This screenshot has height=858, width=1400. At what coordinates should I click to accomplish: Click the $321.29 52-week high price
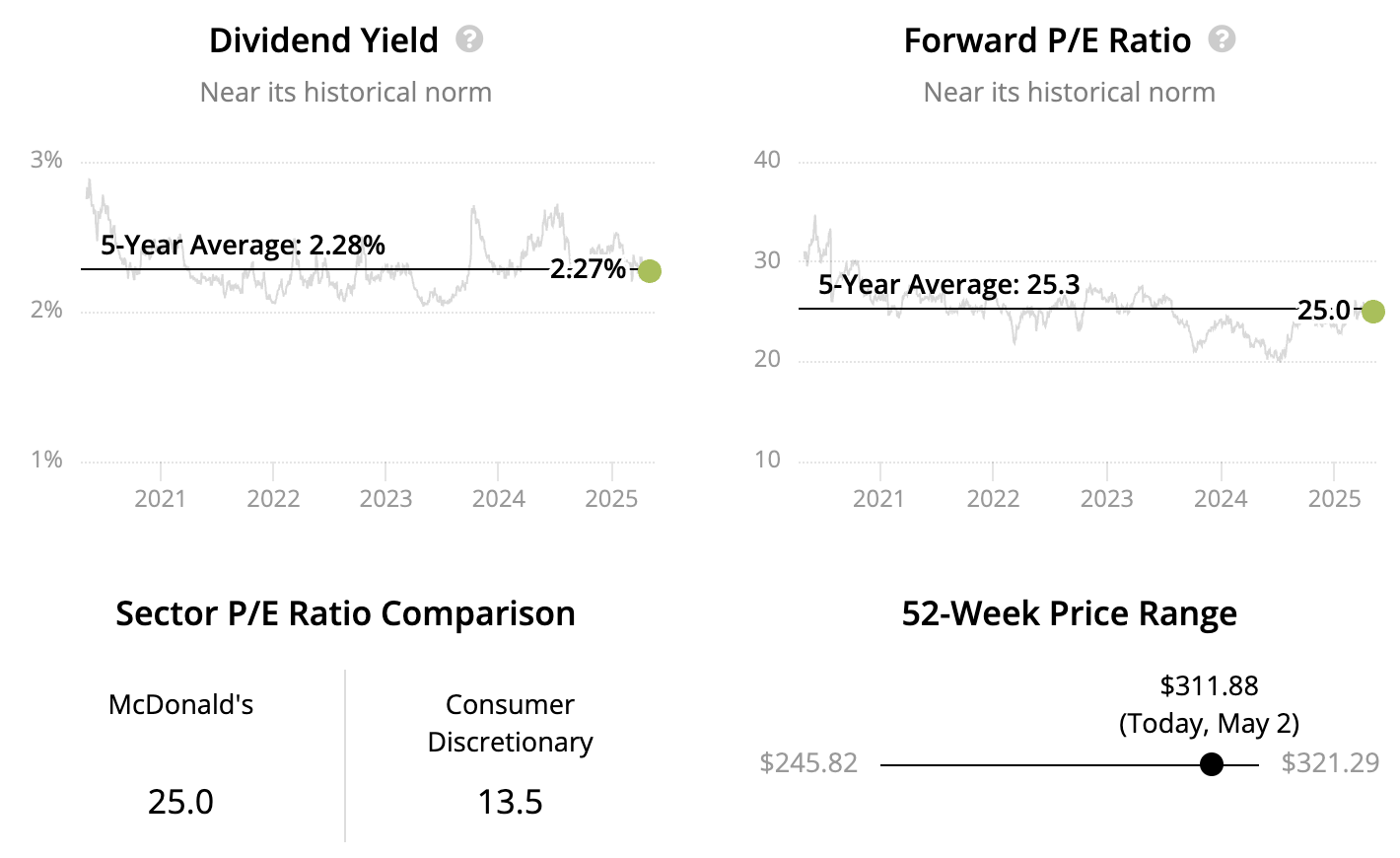click(x=1330, y=763)
